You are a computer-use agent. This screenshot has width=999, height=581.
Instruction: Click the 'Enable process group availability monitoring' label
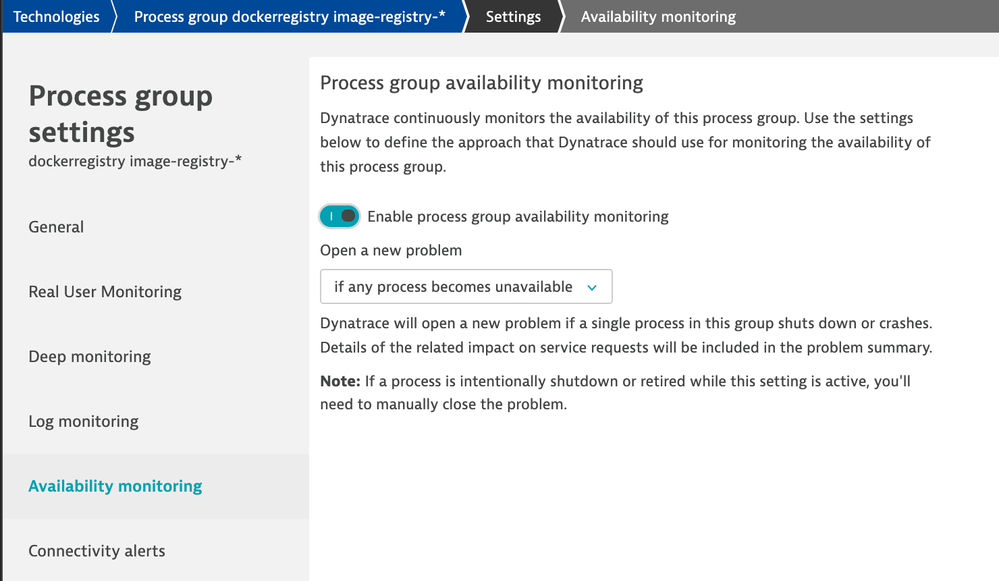(x=518, y=216)
